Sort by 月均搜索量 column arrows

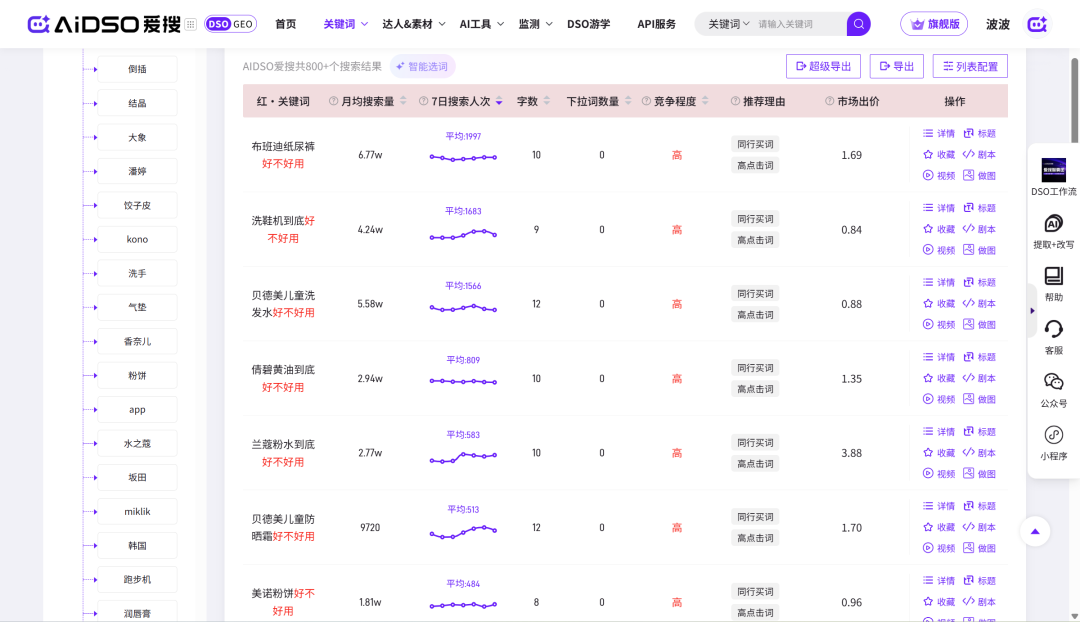(x=403, y=101)
